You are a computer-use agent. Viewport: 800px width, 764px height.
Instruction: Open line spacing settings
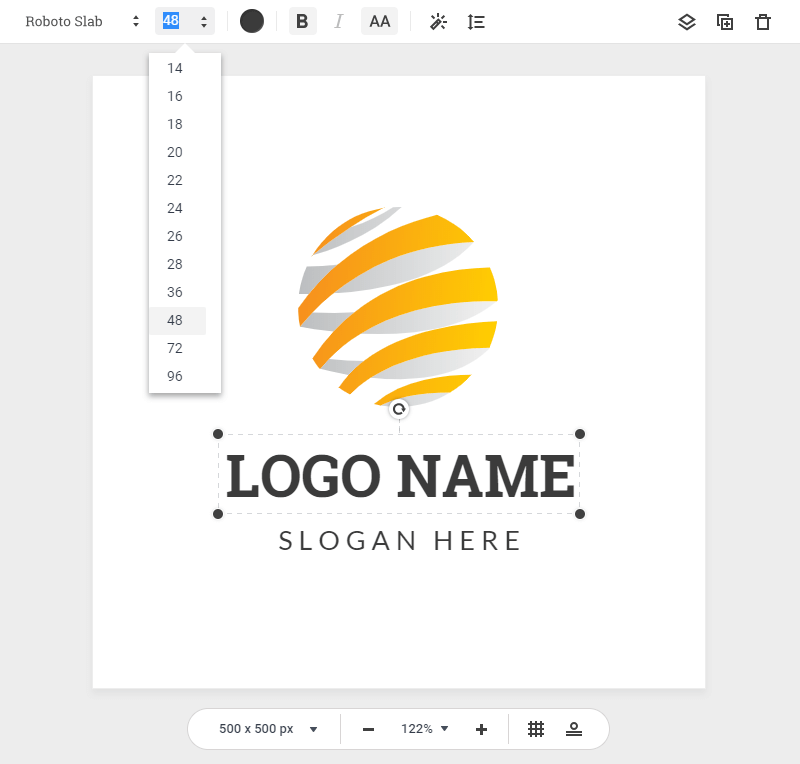pyautogui.click(x=476, y=22)
